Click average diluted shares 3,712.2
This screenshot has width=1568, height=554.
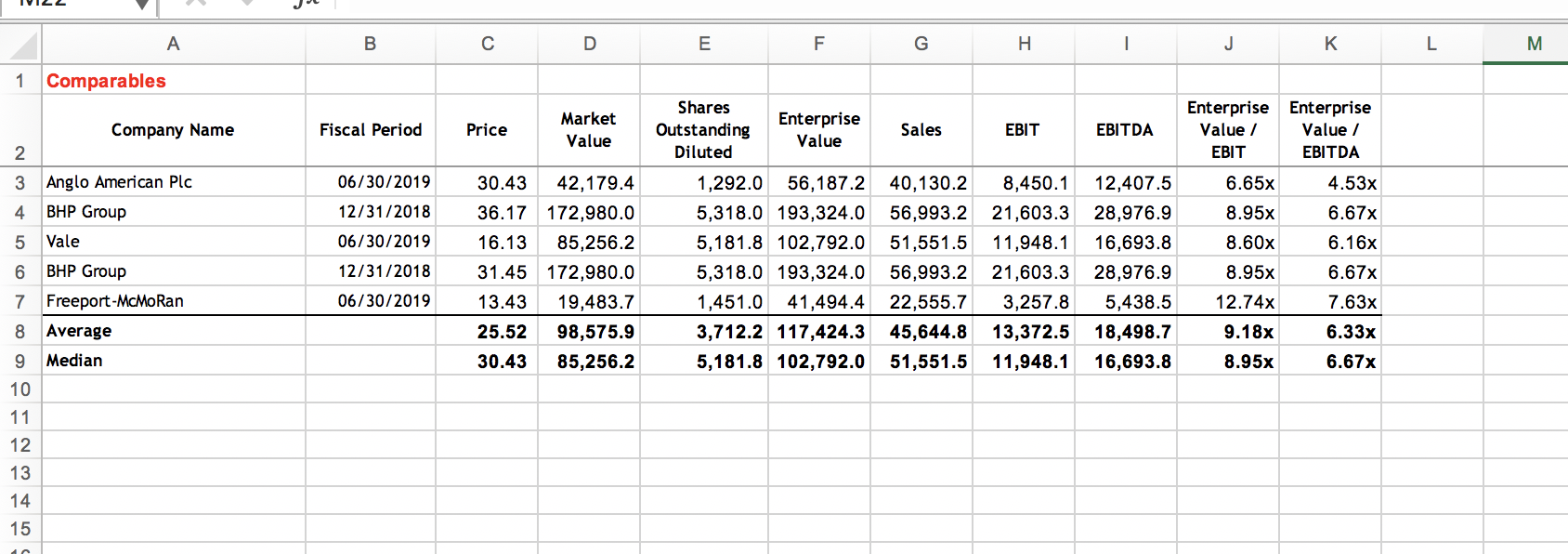[x=704, y=331]
